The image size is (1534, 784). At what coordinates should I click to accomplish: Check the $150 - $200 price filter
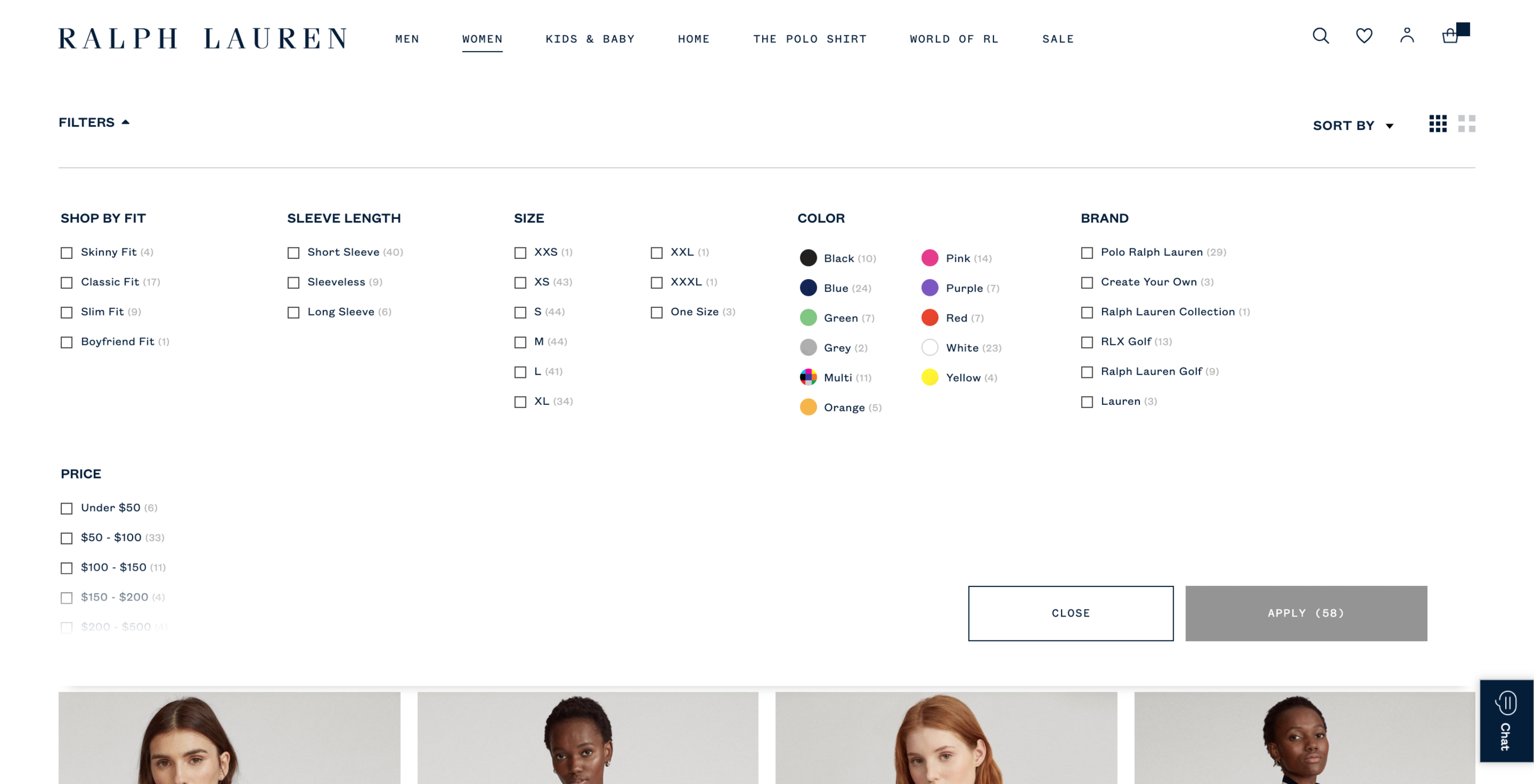(x=67, y=598)
